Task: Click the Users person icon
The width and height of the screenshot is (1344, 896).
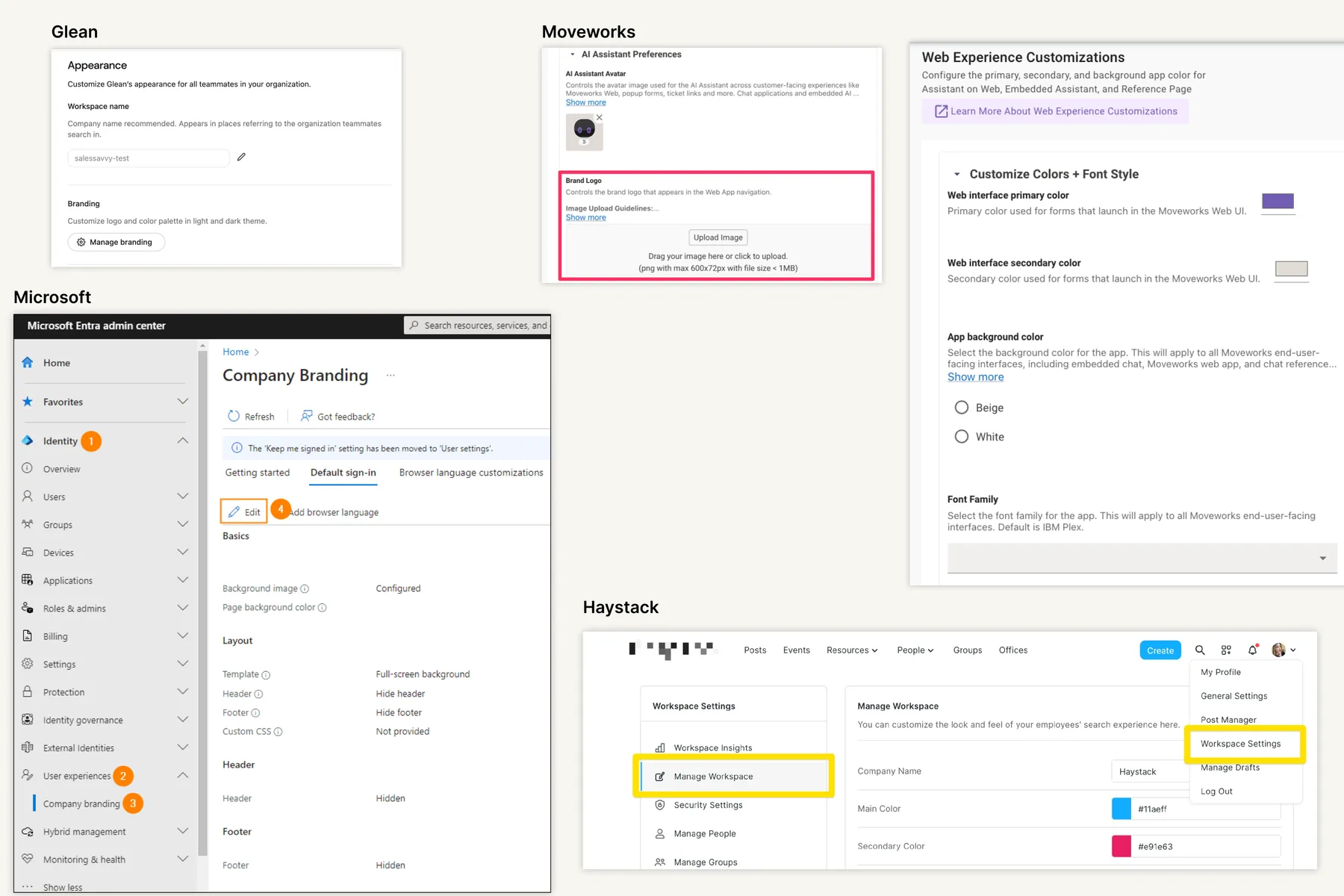Action: pos(28,496)
